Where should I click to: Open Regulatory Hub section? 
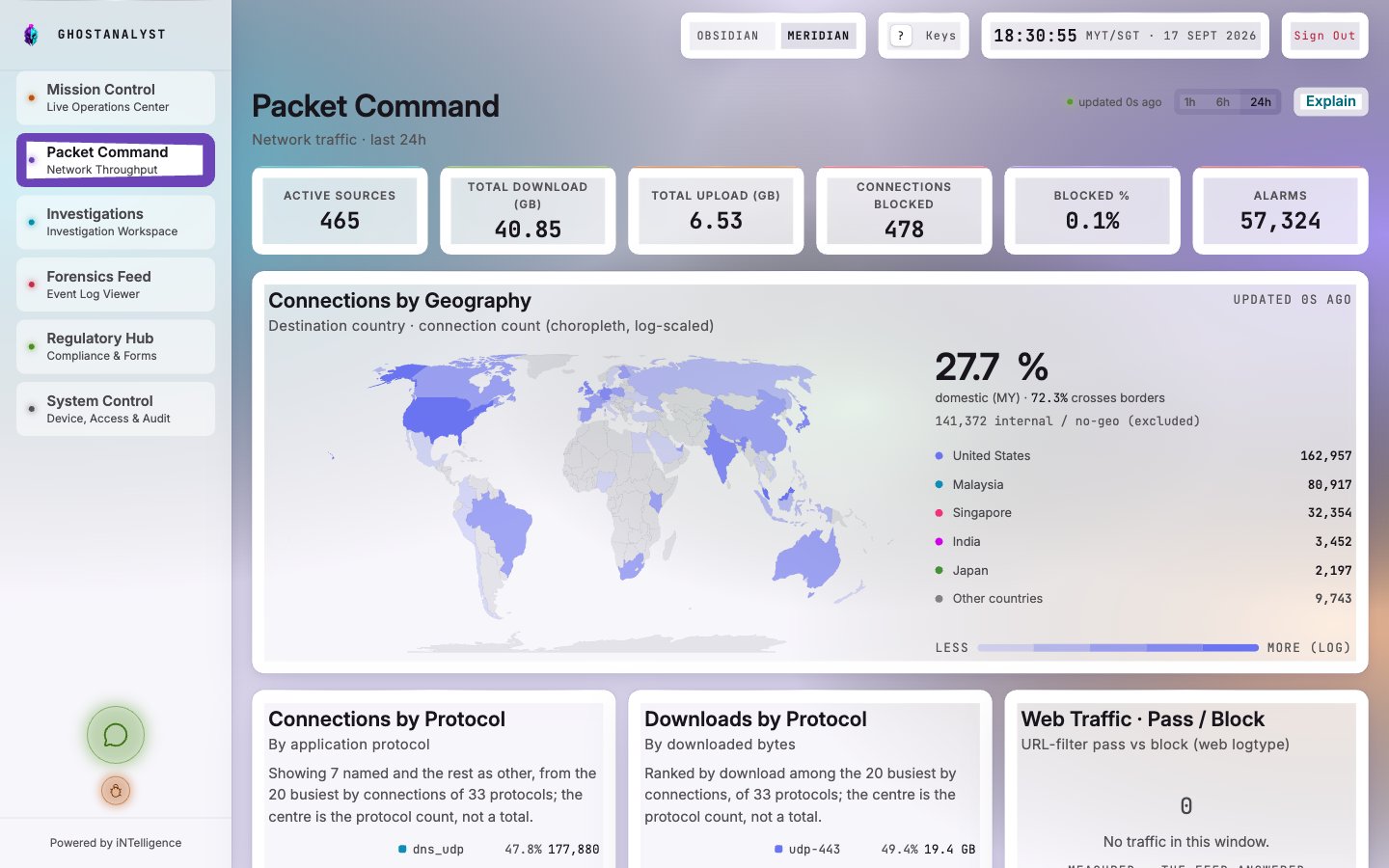click(x=116, y=346)
